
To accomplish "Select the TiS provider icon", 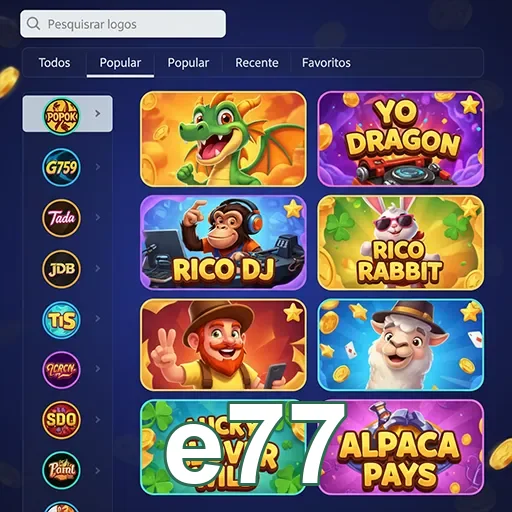I will coord(61,320).
